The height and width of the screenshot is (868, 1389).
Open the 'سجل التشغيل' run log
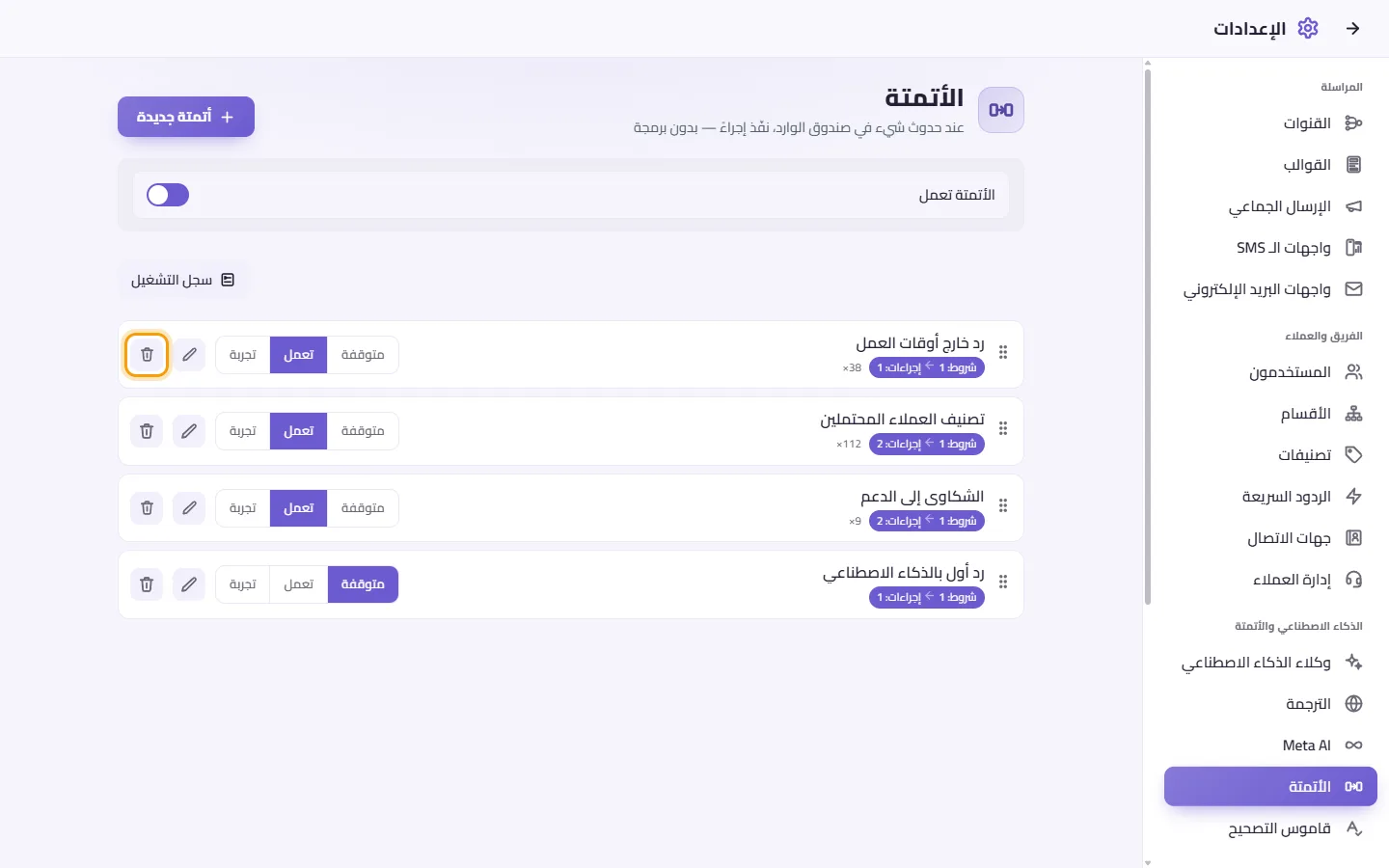click(x=183, y=280)
